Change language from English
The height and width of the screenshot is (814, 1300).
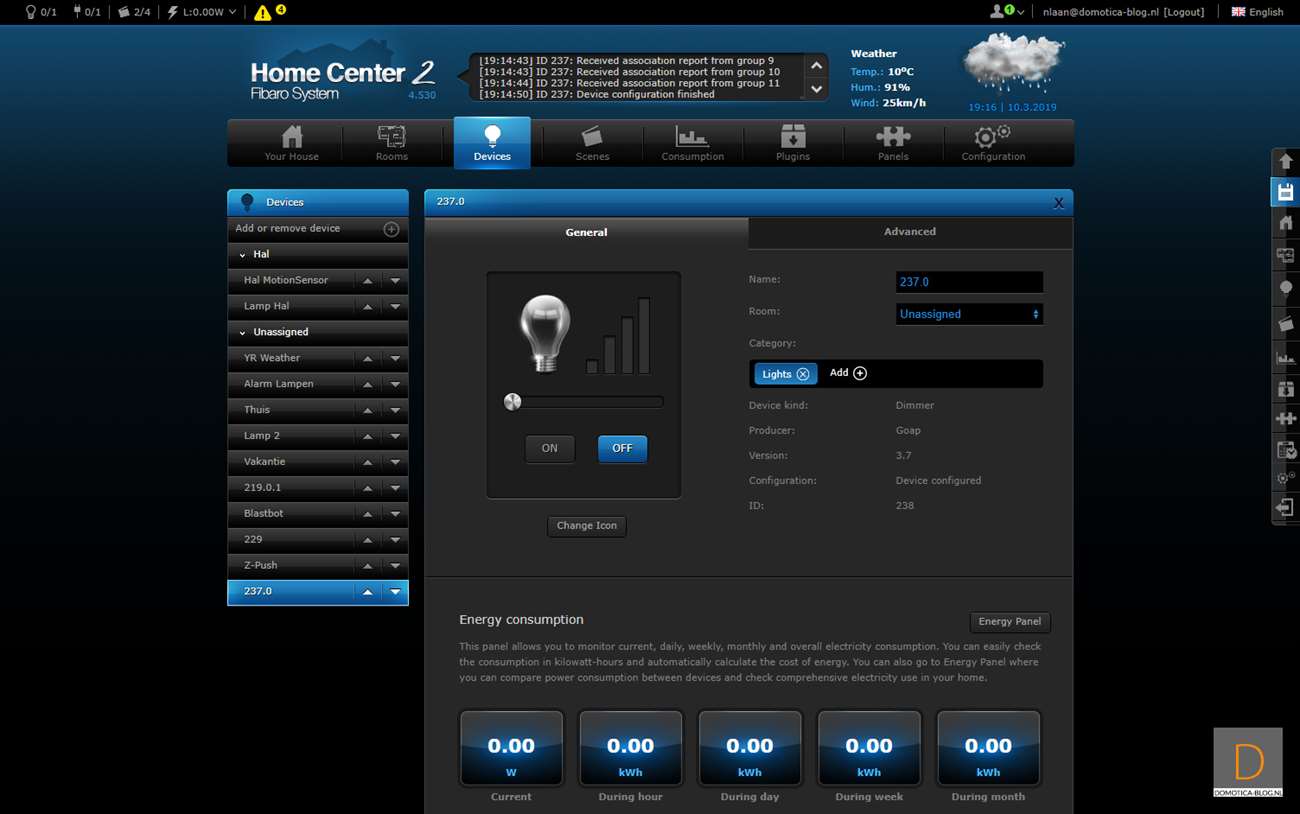pyautogui.click(x=1257, y=12)
